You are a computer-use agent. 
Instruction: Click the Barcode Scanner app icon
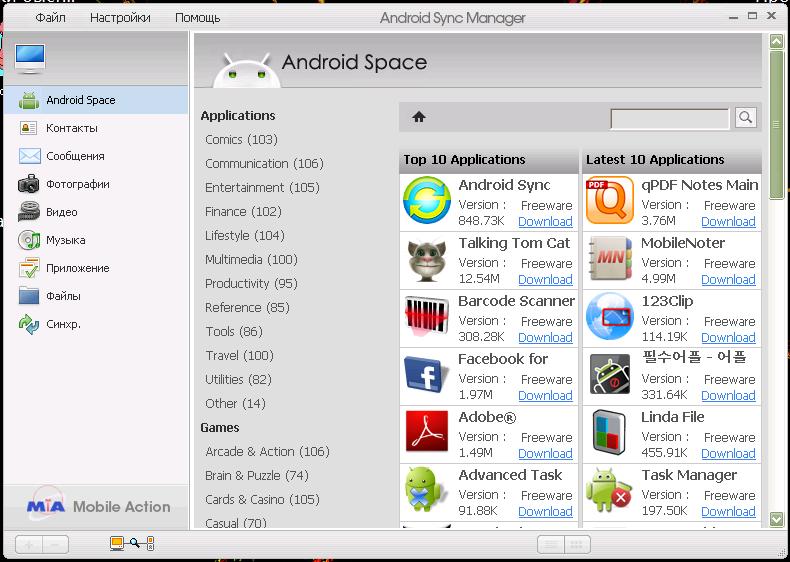427,316
